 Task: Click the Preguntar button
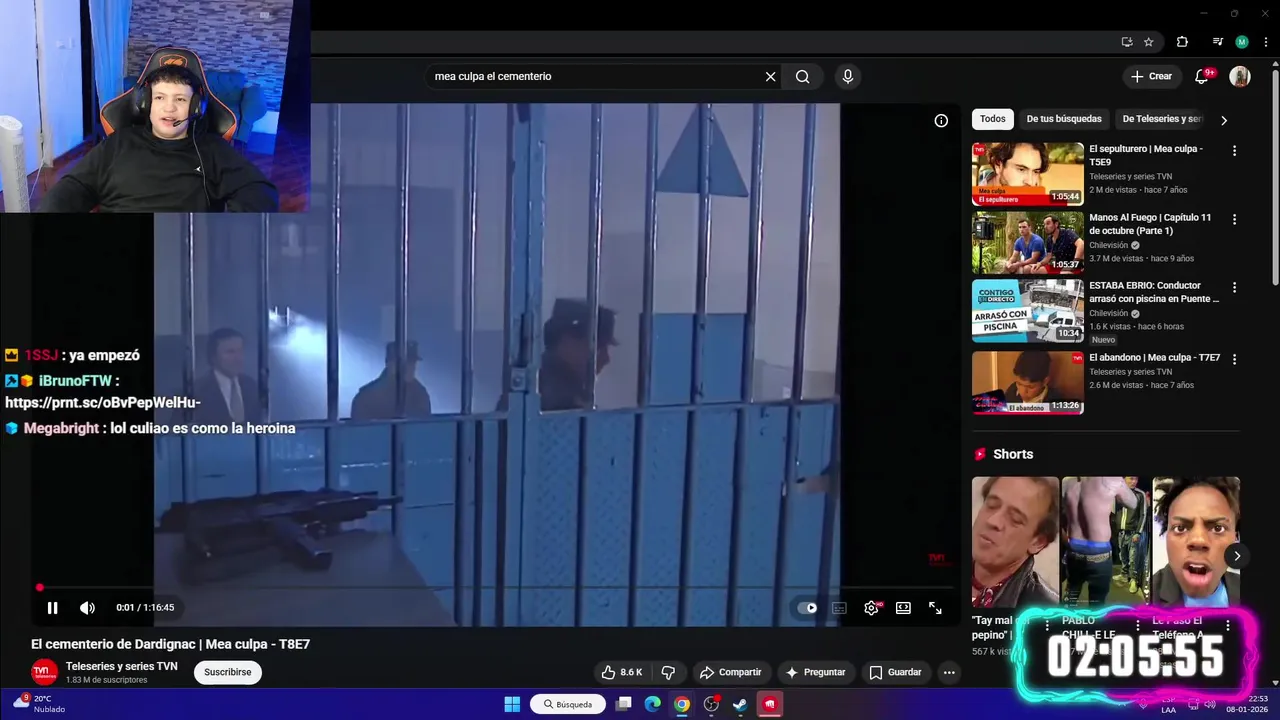pos(816,672)
